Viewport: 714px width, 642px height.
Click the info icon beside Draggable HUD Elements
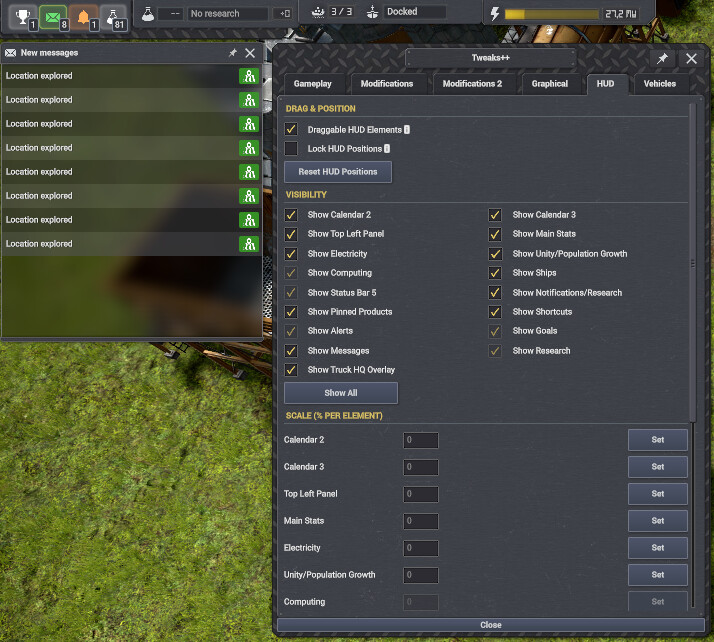(407, 130)
